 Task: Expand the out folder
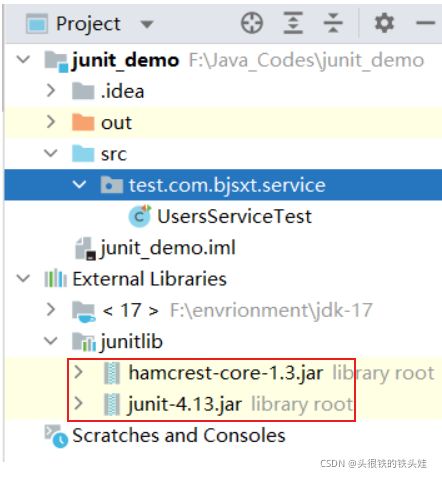(x=51, y=122)
